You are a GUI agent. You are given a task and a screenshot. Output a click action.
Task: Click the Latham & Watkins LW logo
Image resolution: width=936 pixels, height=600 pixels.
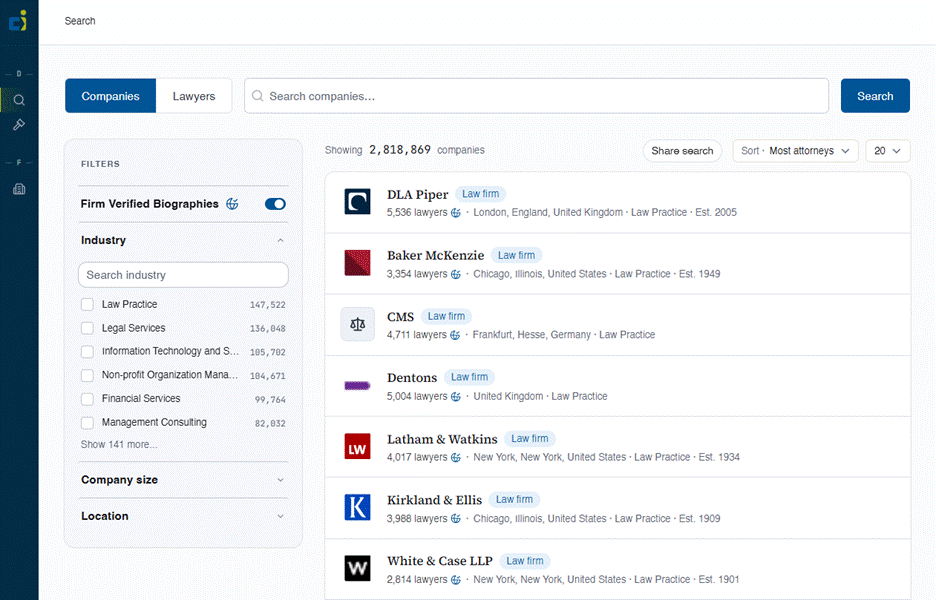pyautogui.click(x=358, y=447)
